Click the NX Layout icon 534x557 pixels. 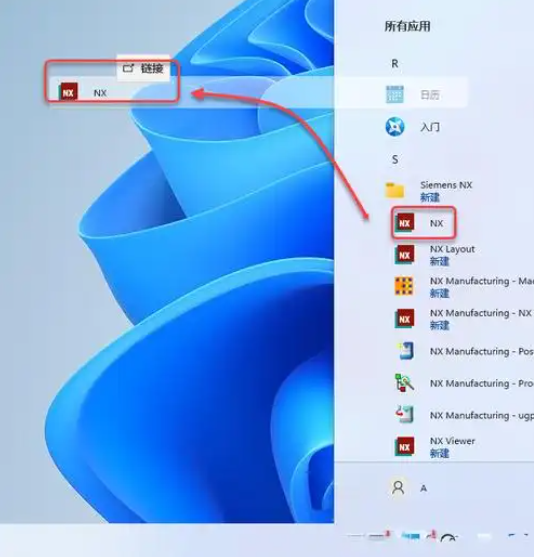[x=405, y=255]
